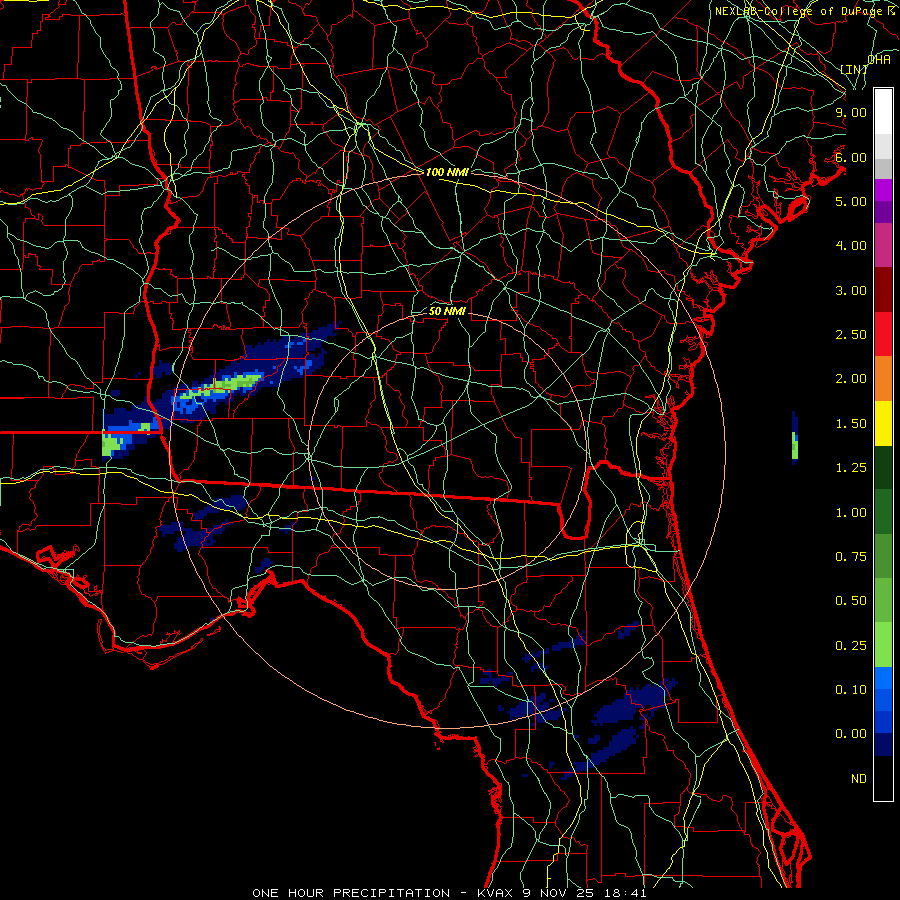Pick the yellow swatch beside 1.50

883,424
